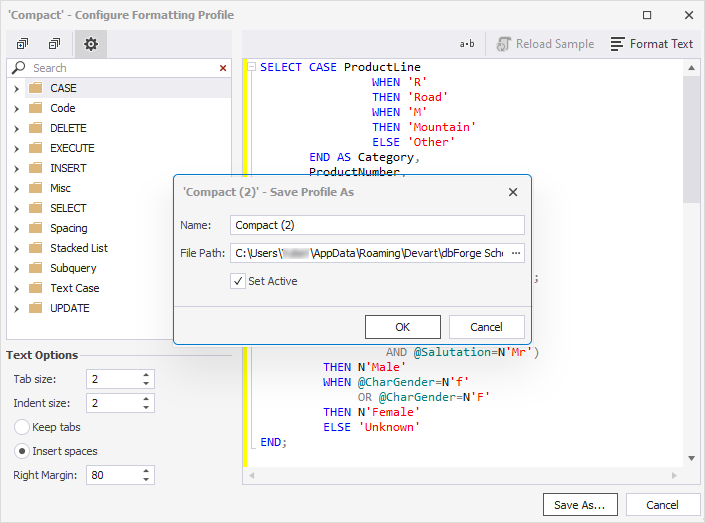Click the INSERT folder icon
The image size is (705, 523).
point(36,168)
